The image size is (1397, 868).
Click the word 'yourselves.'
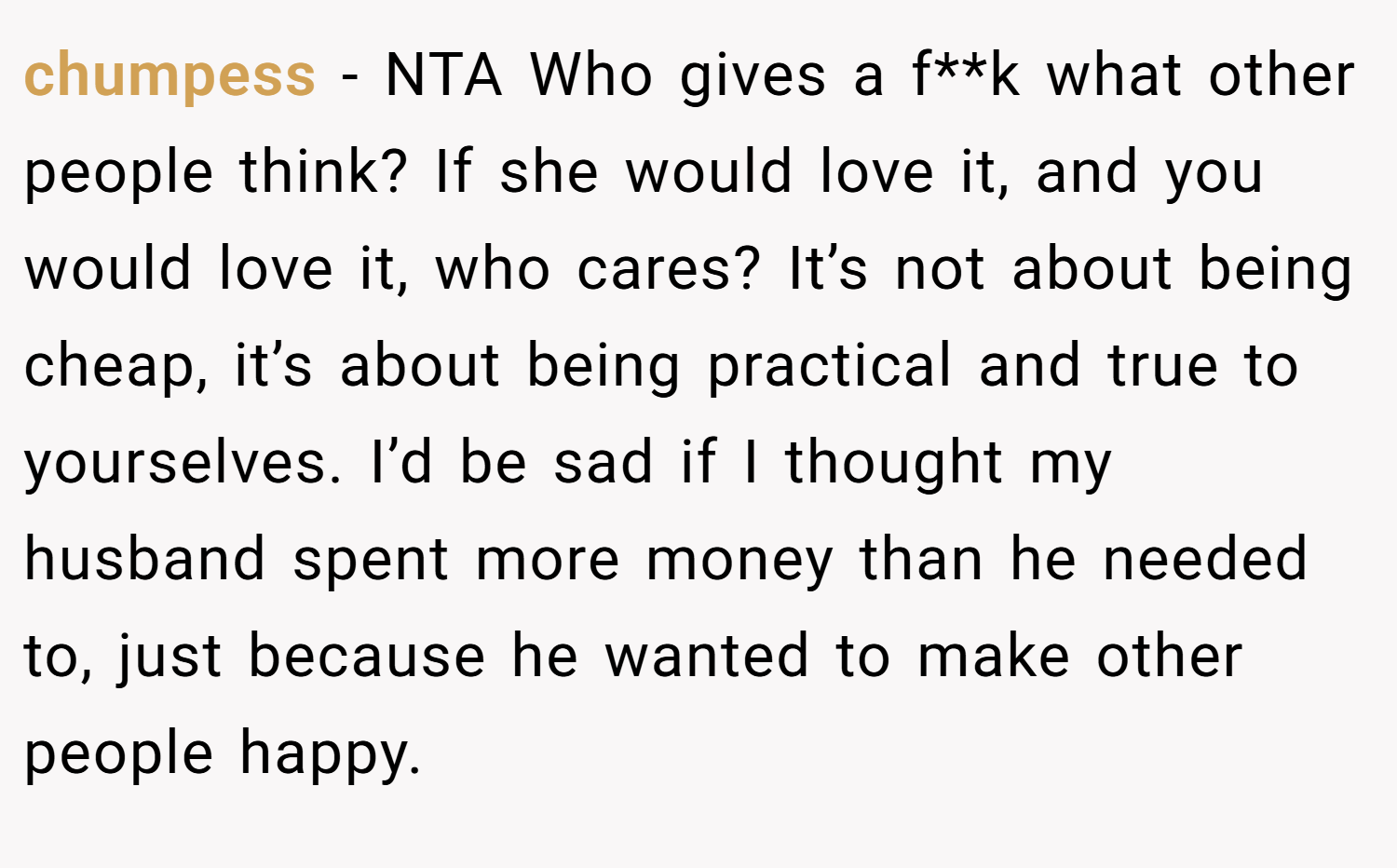pyautogui.click(x=183, y=464)
